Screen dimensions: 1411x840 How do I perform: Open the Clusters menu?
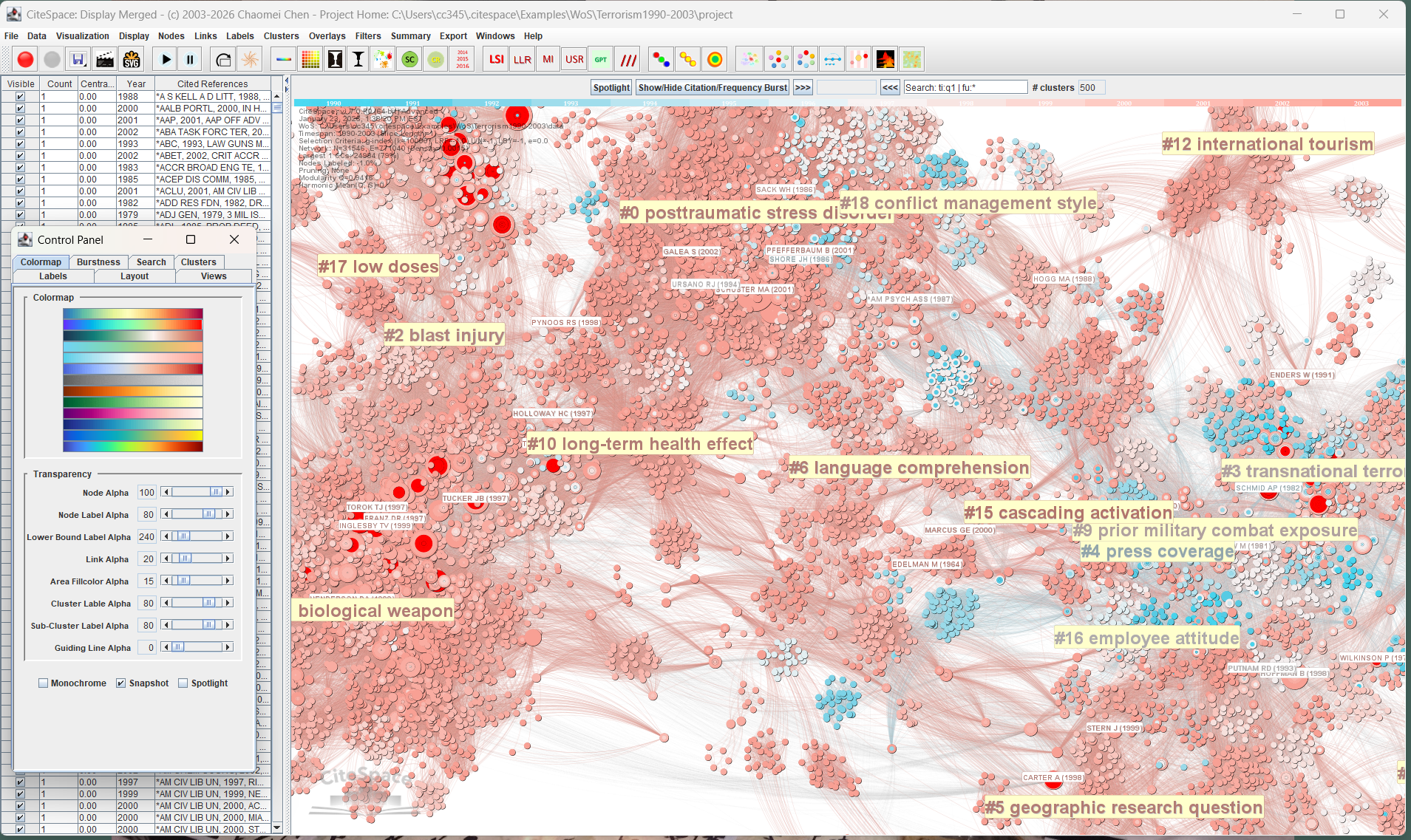[x=281, y=36]
